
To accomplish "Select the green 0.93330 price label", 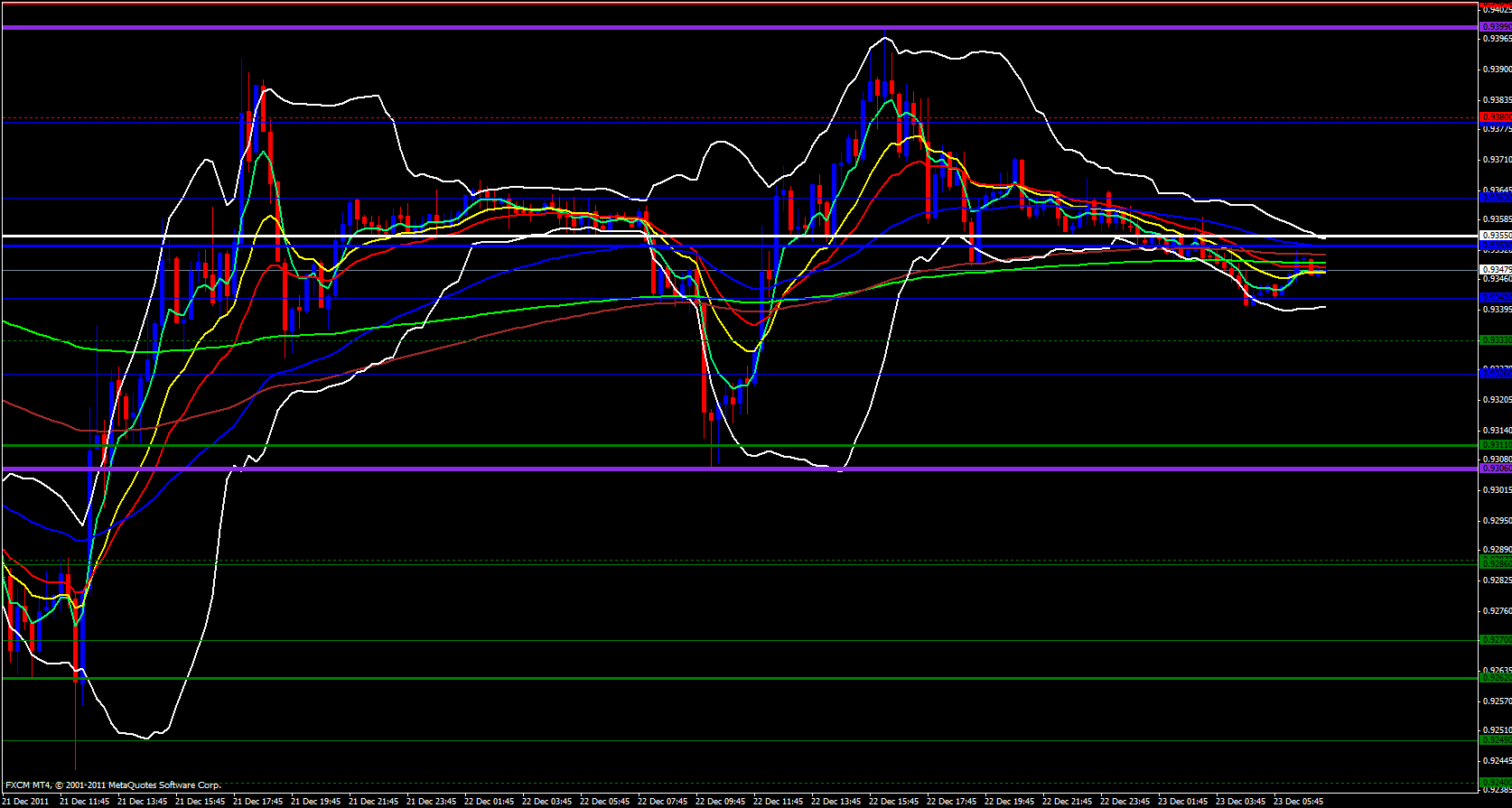I will pyautogui.click(x=1496, y=340).
